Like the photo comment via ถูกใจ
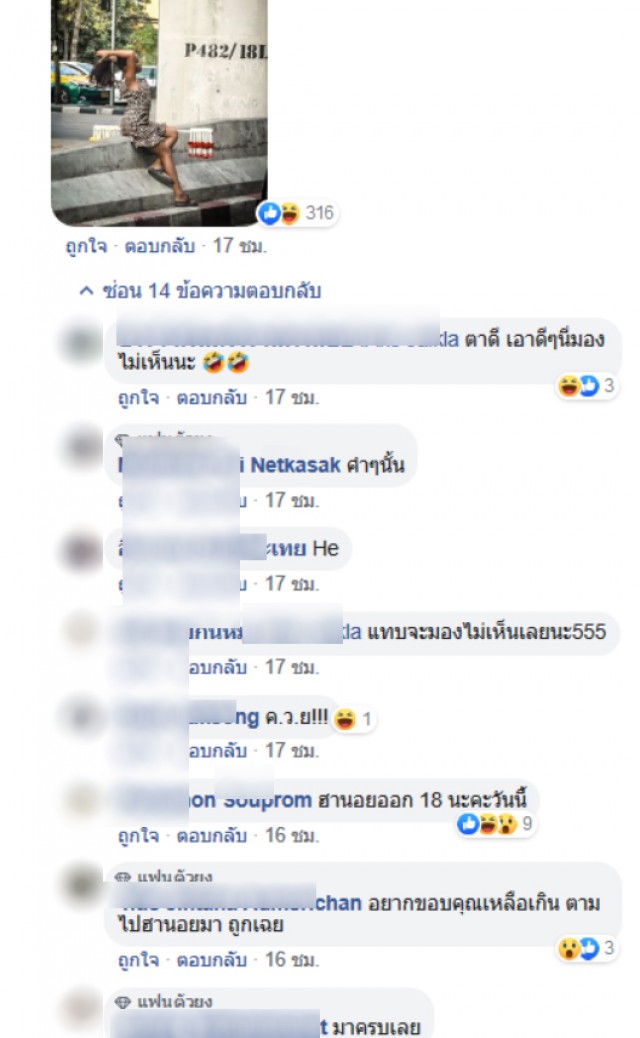 86,246
